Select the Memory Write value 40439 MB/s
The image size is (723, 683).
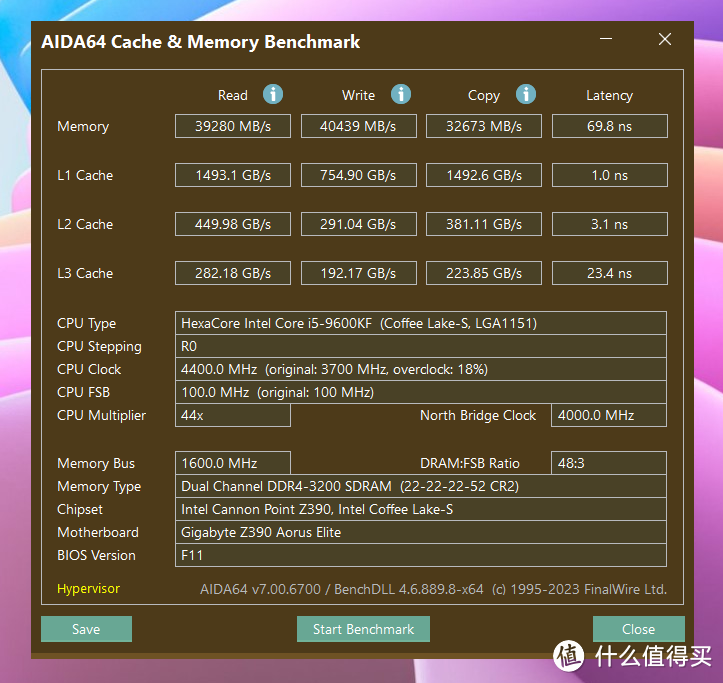click(x=359, y=126)
